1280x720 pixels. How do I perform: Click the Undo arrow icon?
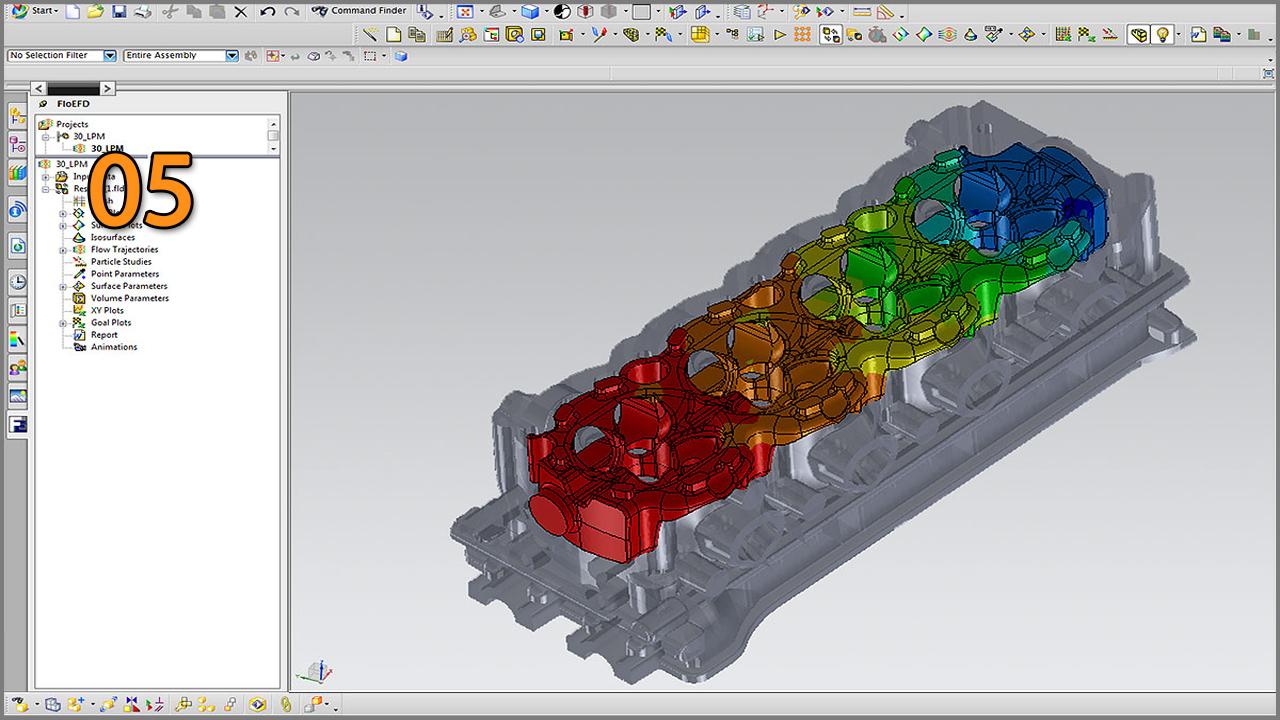(x=267, y=12)
